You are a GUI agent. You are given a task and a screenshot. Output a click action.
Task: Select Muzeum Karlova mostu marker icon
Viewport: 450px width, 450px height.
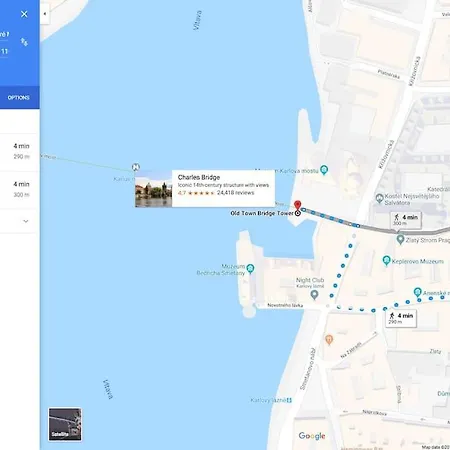[324, 170]
